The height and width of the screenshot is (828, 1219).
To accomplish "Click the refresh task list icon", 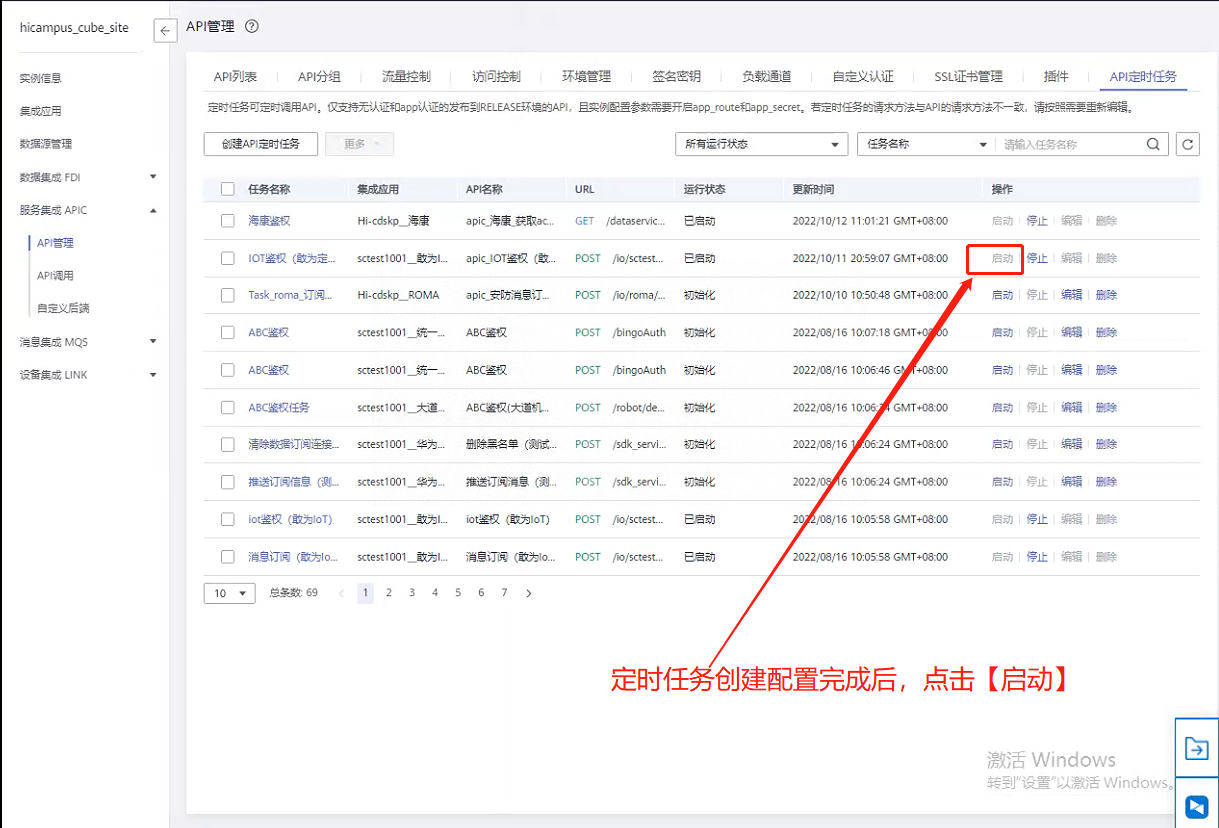I will 1187,144.
